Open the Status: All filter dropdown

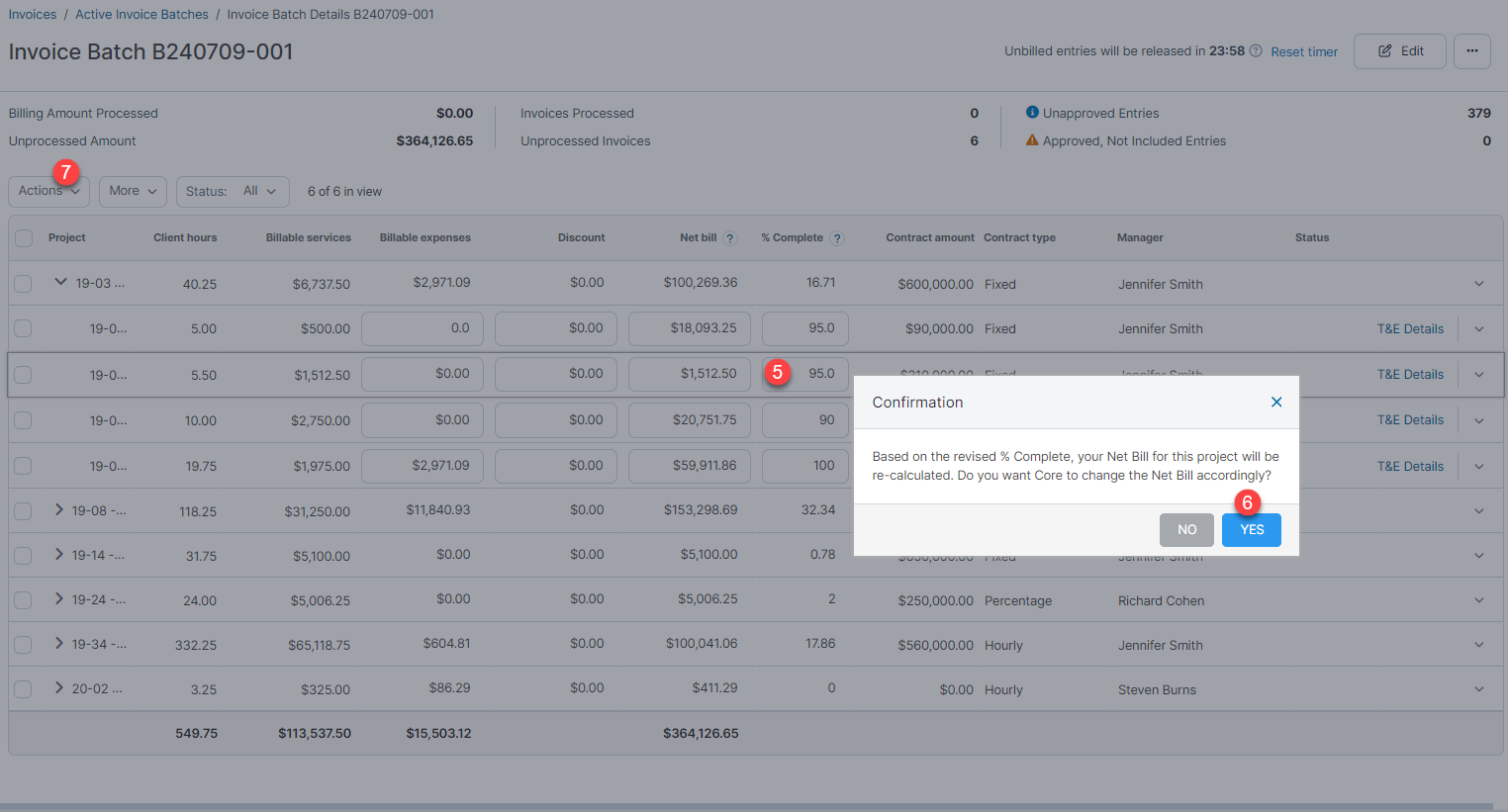(233, 191)
